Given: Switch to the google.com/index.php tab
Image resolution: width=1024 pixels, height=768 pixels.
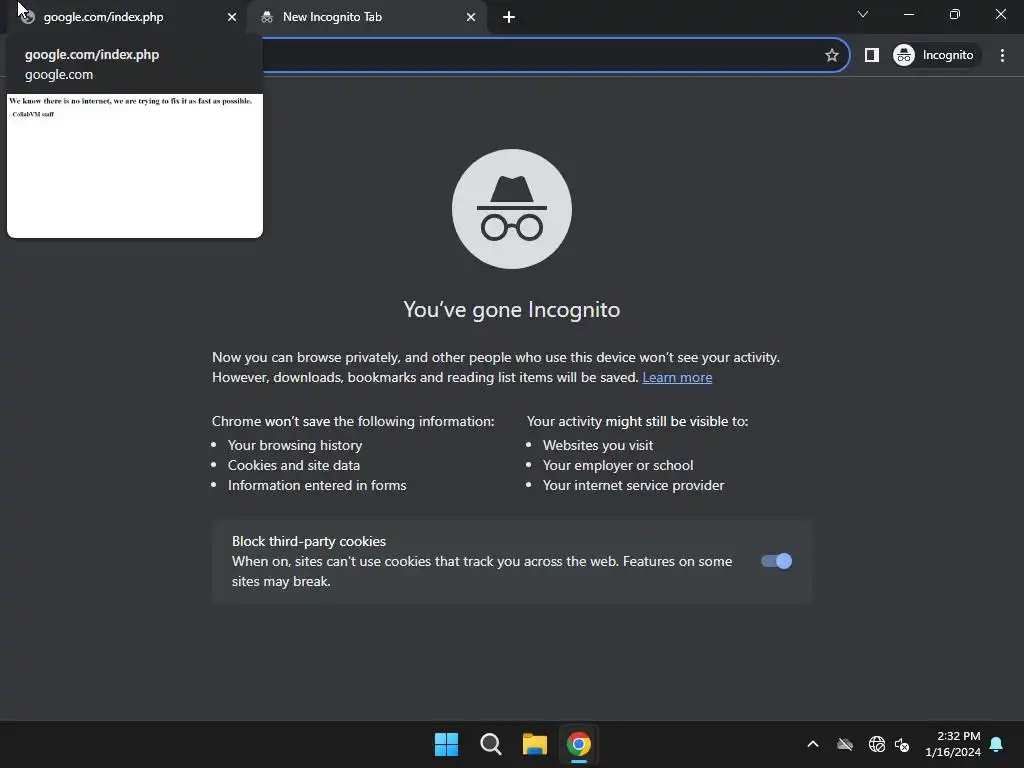Looking at the screenshot, I should point(124,17).
